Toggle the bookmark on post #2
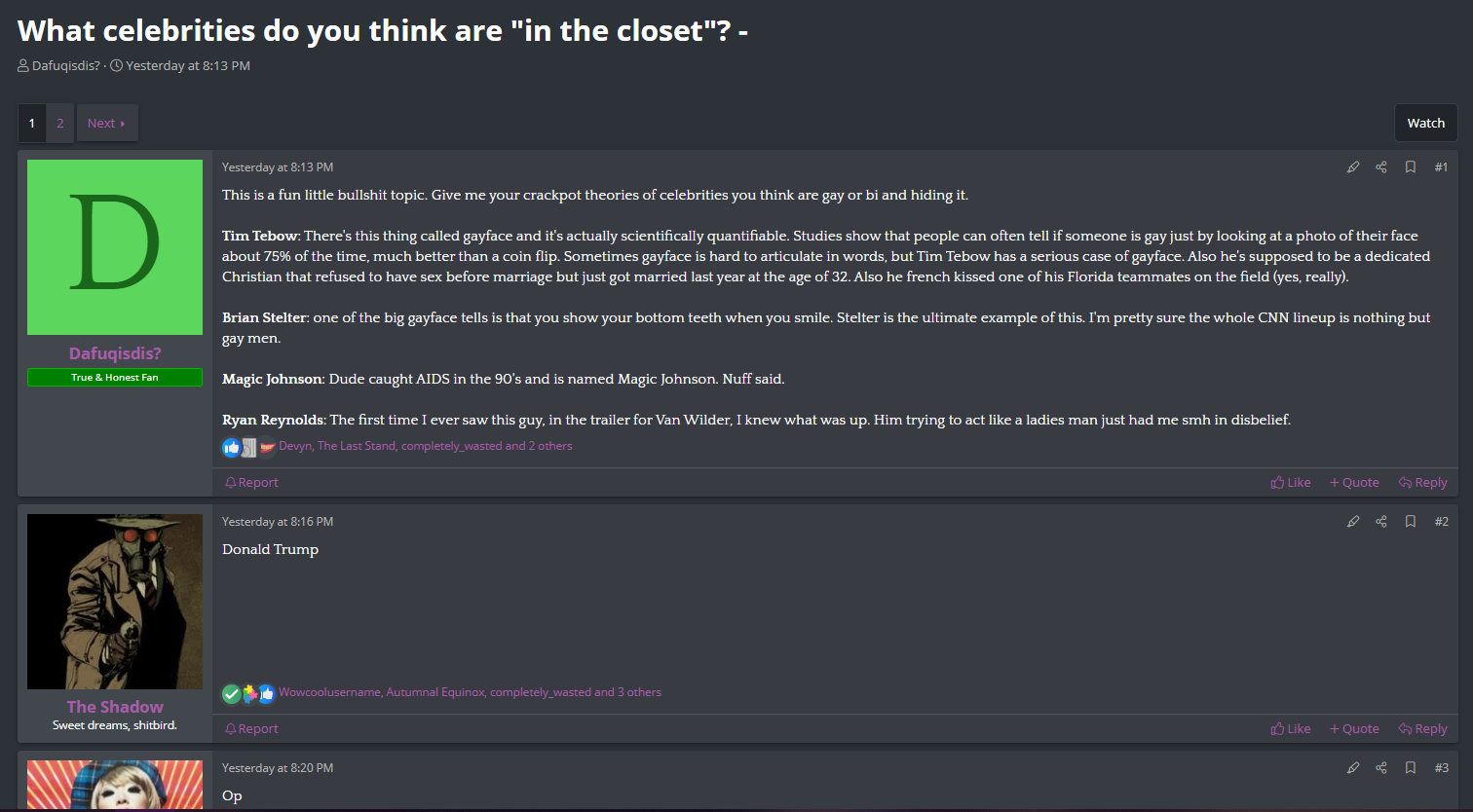The width and height of the screenshot is (1473, 812). point(1410,522)
